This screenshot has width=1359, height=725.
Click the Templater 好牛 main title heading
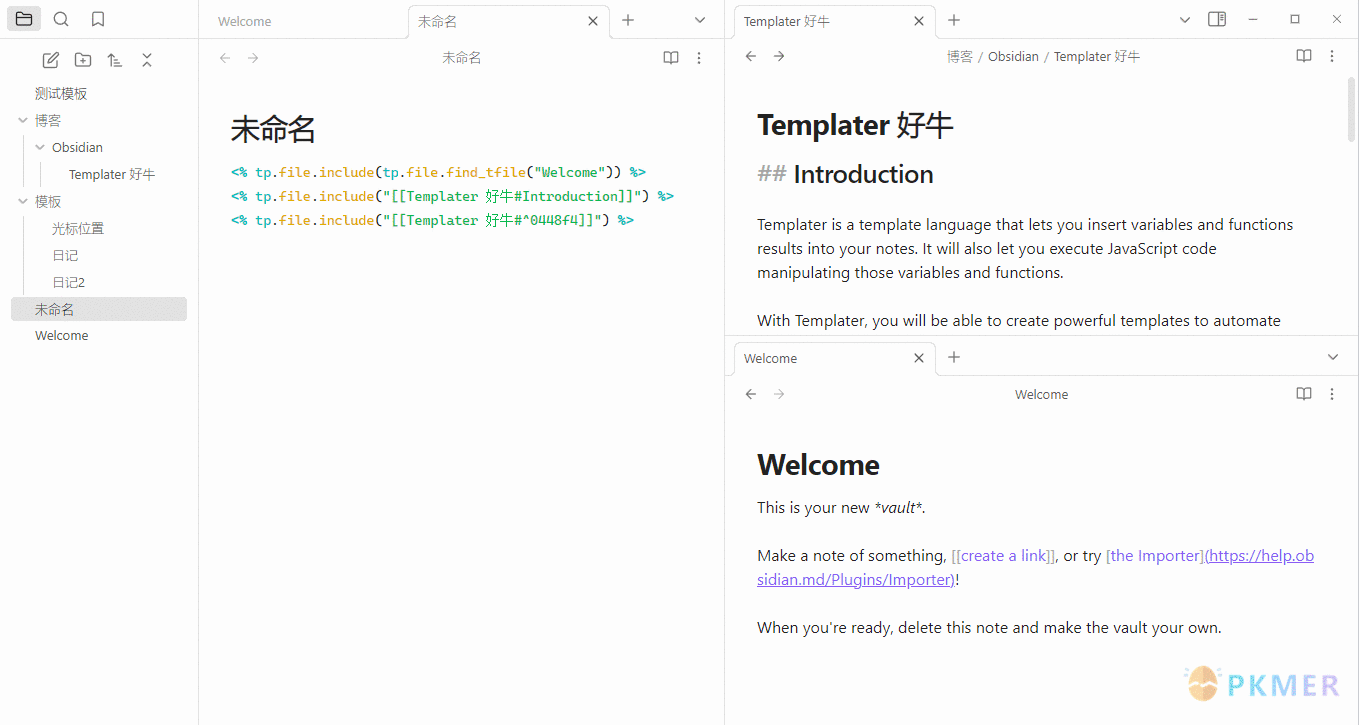point(855,125)
